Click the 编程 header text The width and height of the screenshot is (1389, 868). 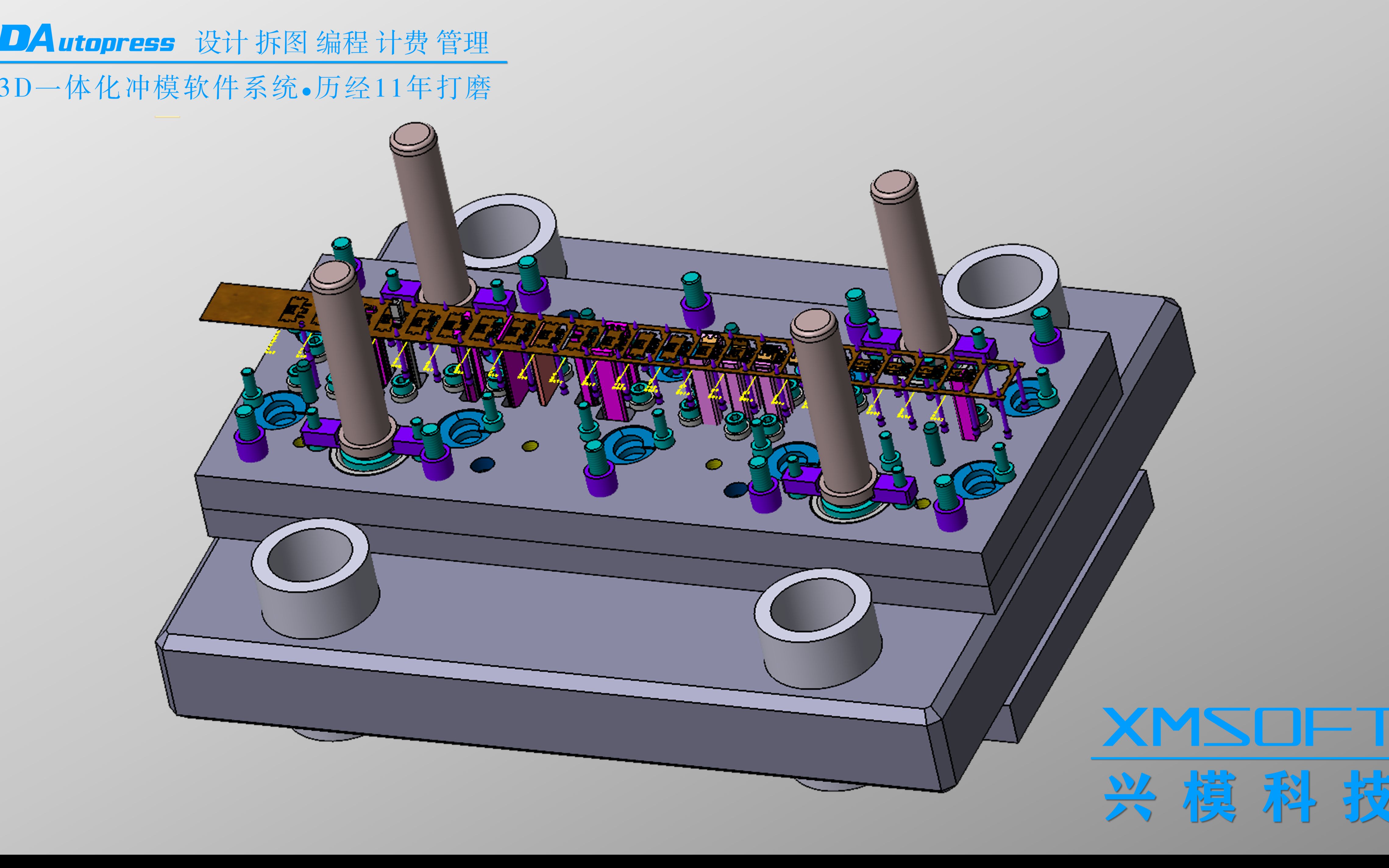(342, 43)
